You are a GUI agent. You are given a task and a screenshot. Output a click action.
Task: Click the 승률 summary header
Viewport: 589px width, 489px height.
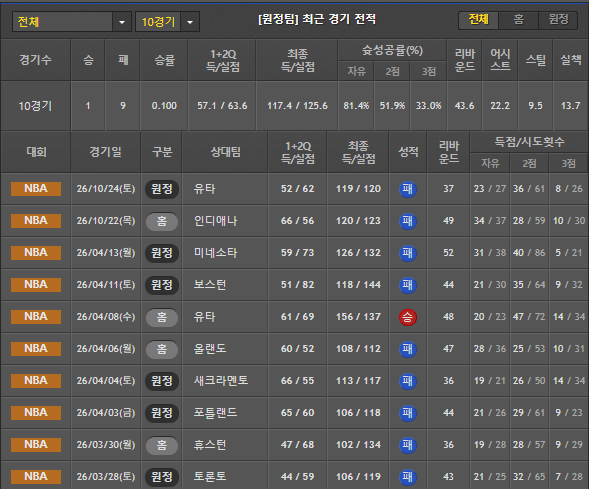pos(165,60)
